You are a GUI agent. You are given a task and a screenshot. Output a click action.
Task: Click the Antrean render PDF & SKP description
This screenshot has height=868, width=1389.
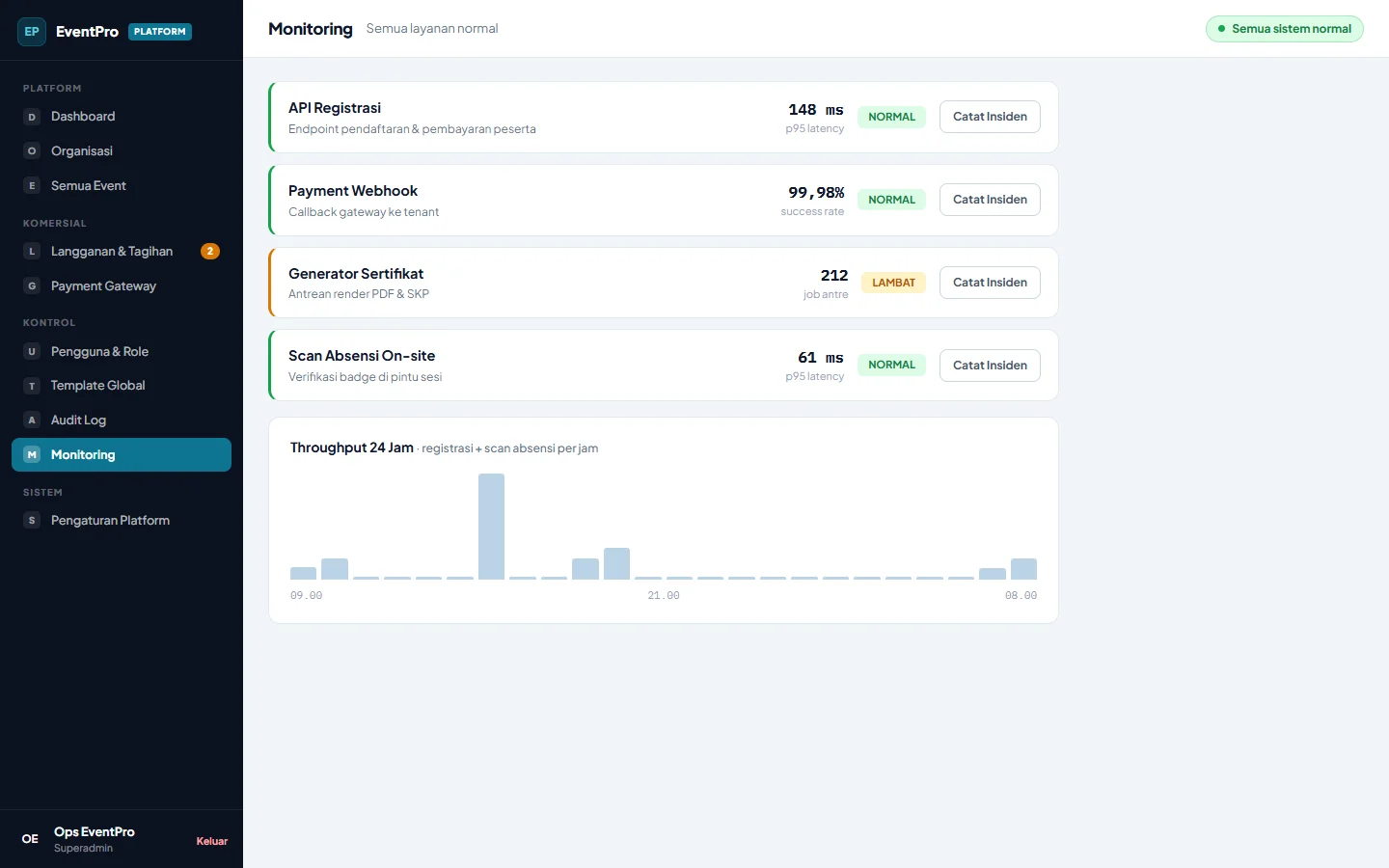pyautogui.click(x=359, y=294)
